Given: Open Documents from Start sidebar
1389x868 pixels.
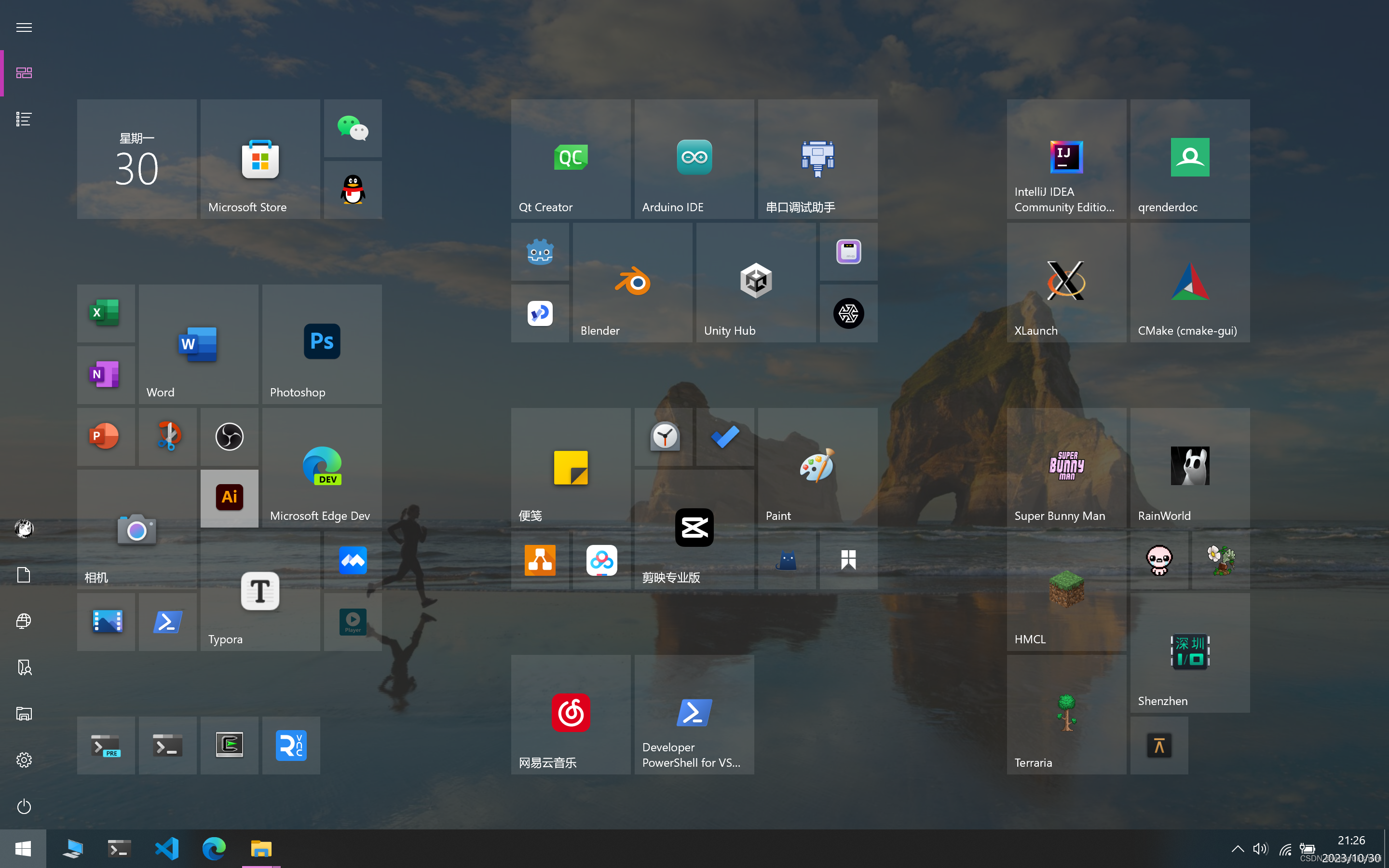Looking at the screenshot, I should click(x=24, y=575).
